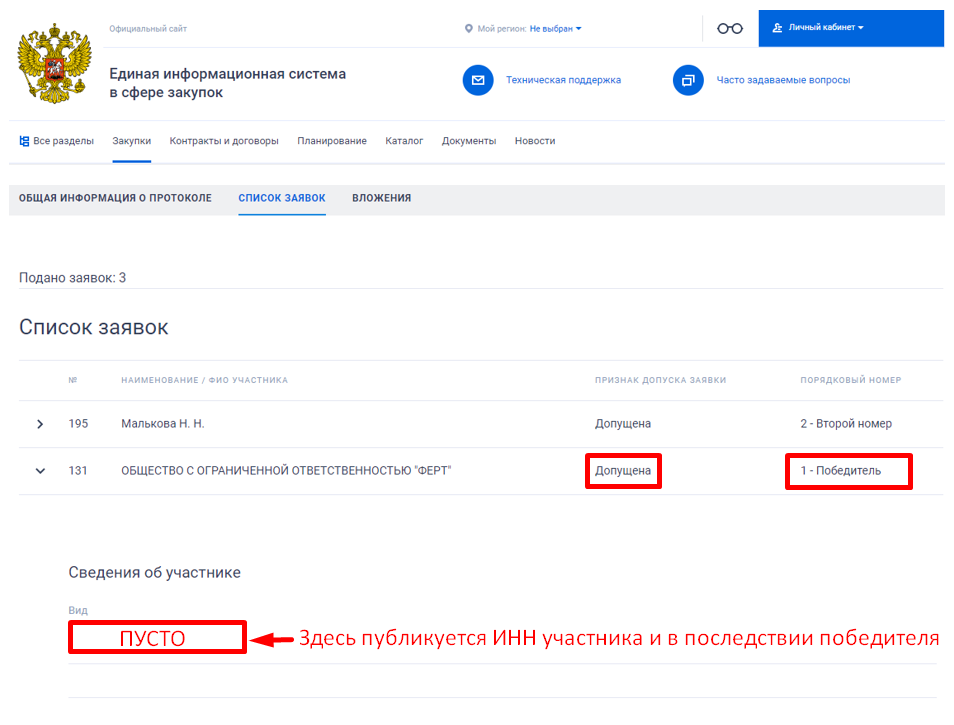Click site title Единая информационная система
This screenshot has height=725, width=954.
click(x=228, y=83)
